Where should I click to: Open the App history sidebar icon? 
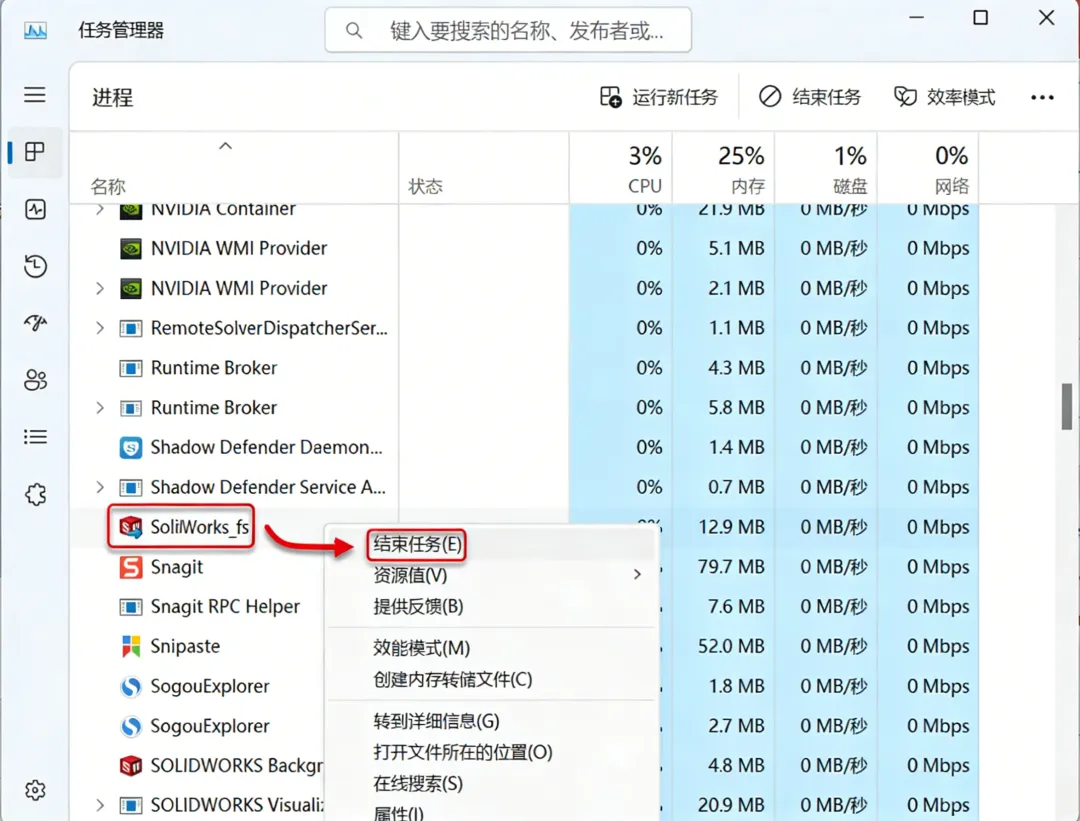coord(35,266)
